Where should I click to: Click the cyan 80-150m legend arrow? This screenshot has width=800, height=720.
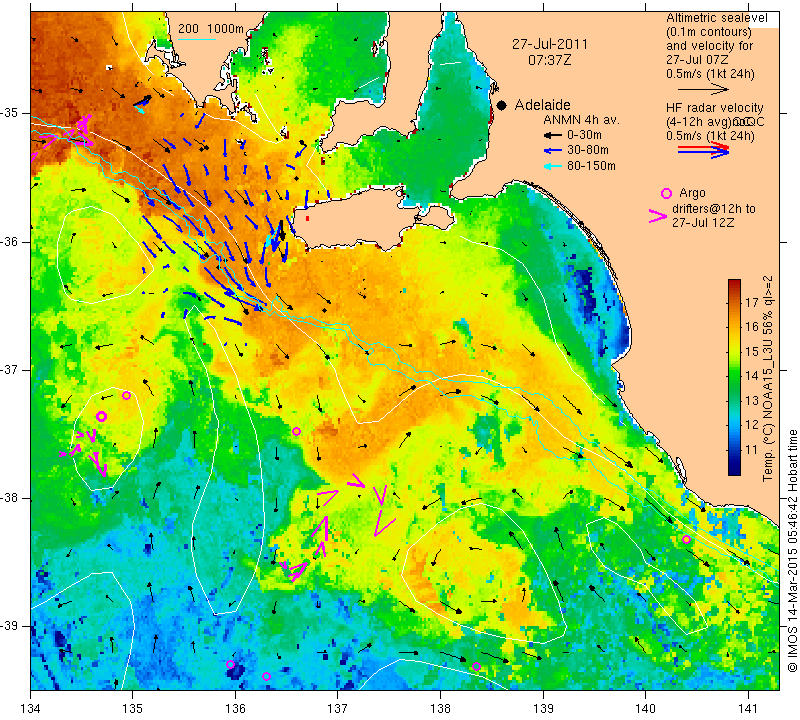click(552, 166)
